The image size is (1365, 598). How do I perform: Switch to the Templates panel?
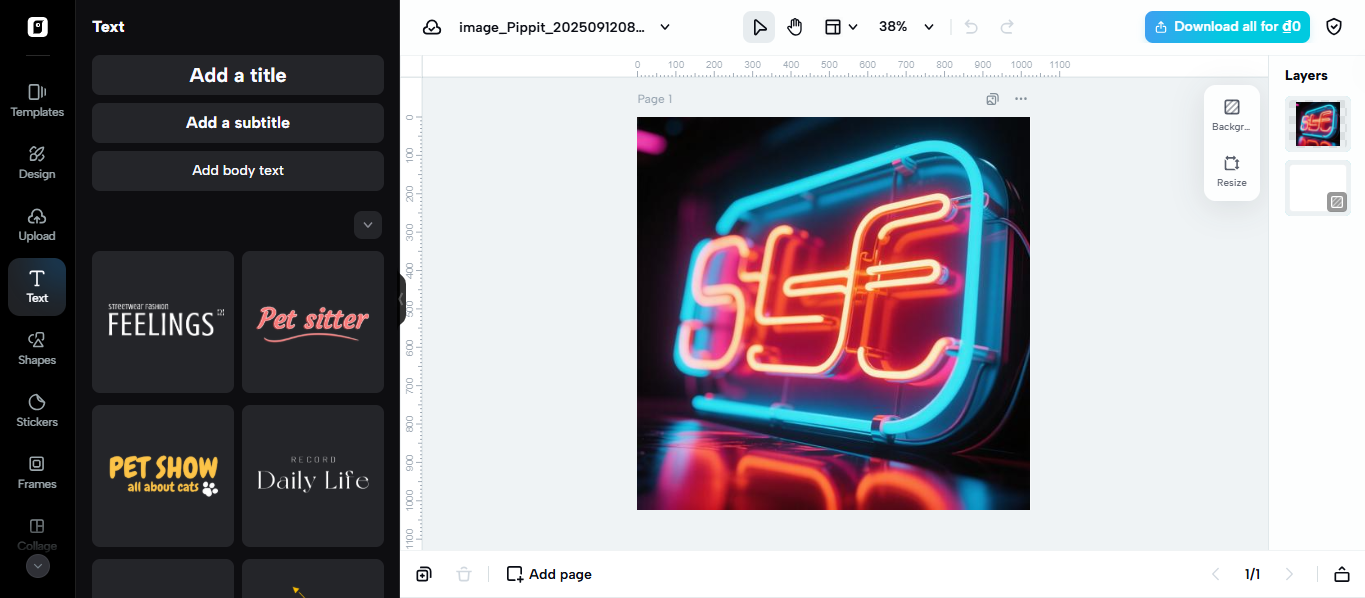36,100
